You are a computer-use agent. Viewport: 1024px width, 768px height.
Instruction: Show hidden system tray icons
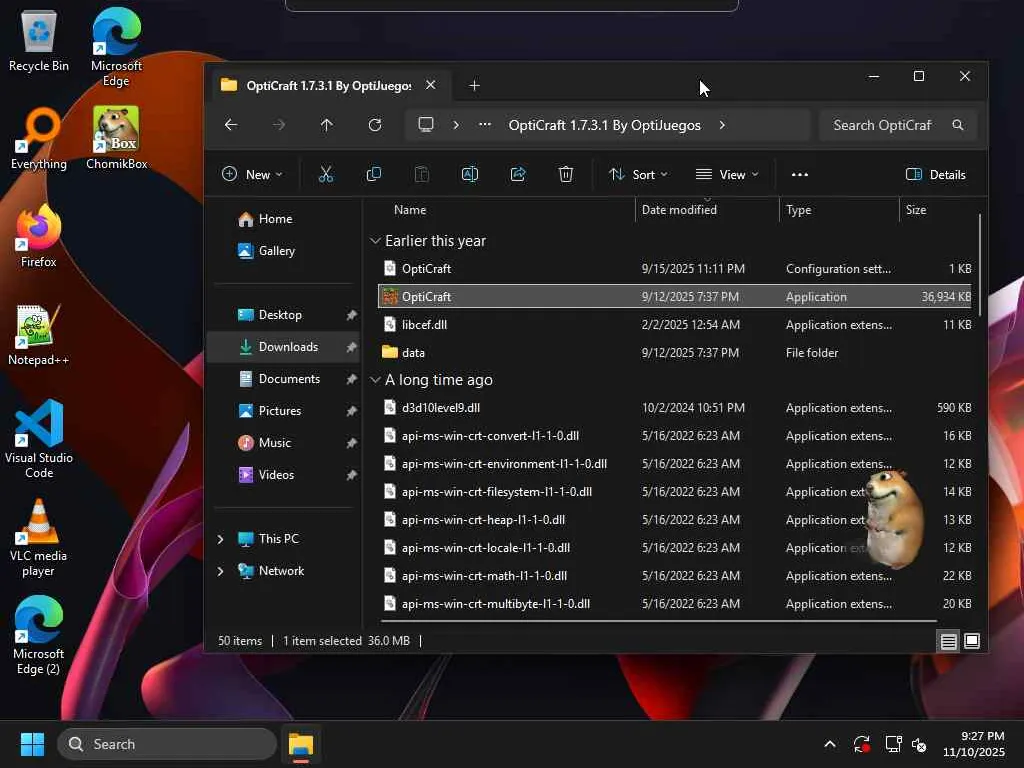click(829, 744)
